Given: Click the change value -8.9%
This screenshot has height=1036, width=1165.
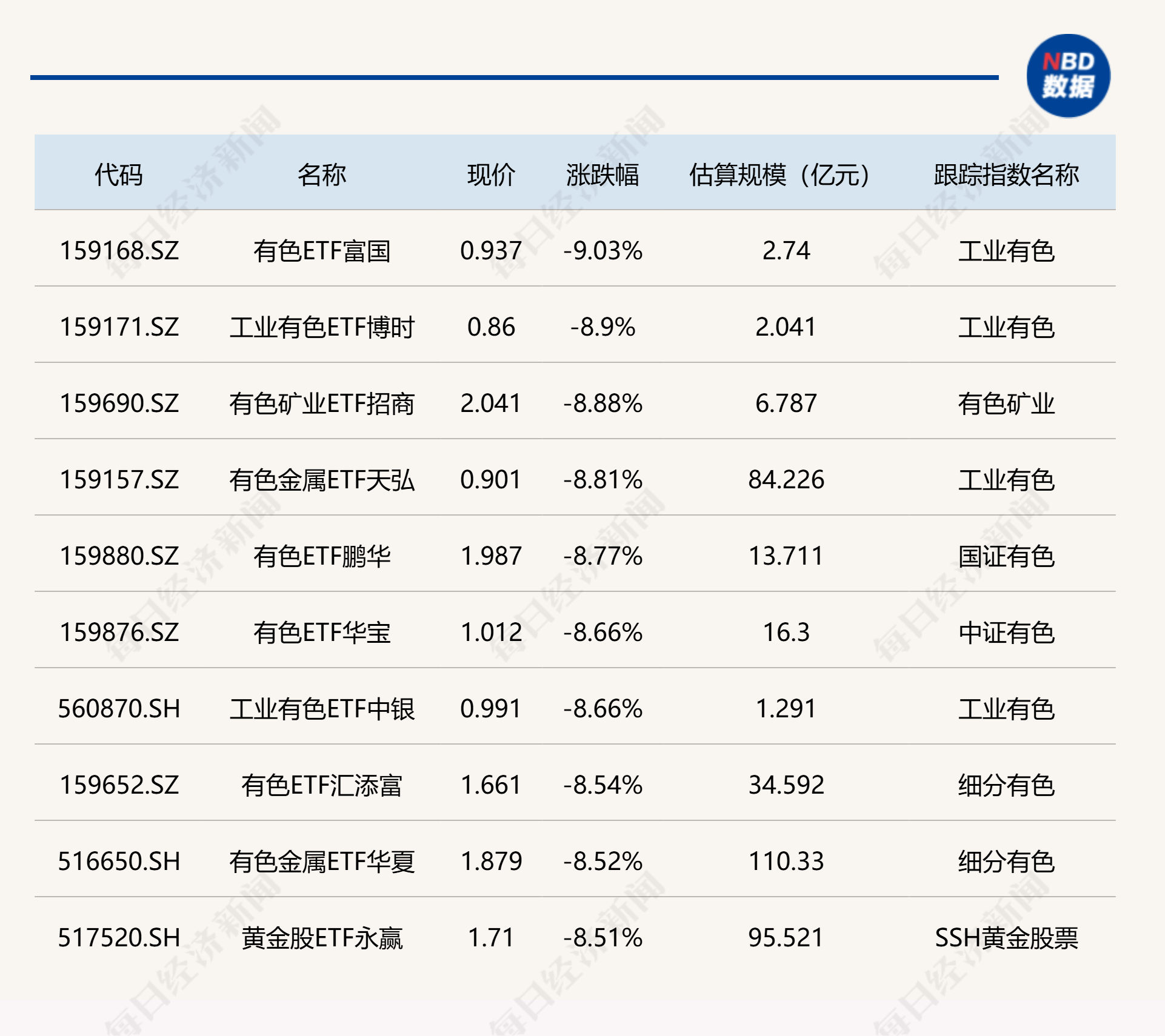Looking at the screenshot, I should [603, 327].
